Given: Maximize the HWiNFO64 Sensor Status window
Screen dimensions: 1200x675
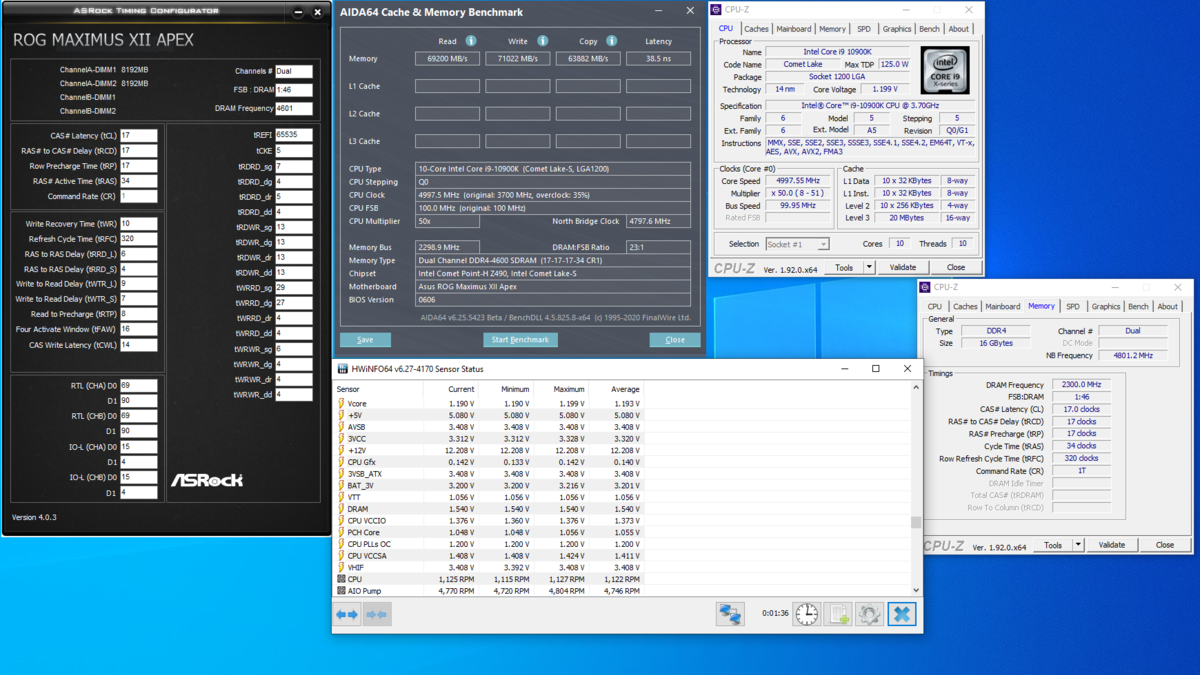Looking at the screenshot, I should coord(876,369).
